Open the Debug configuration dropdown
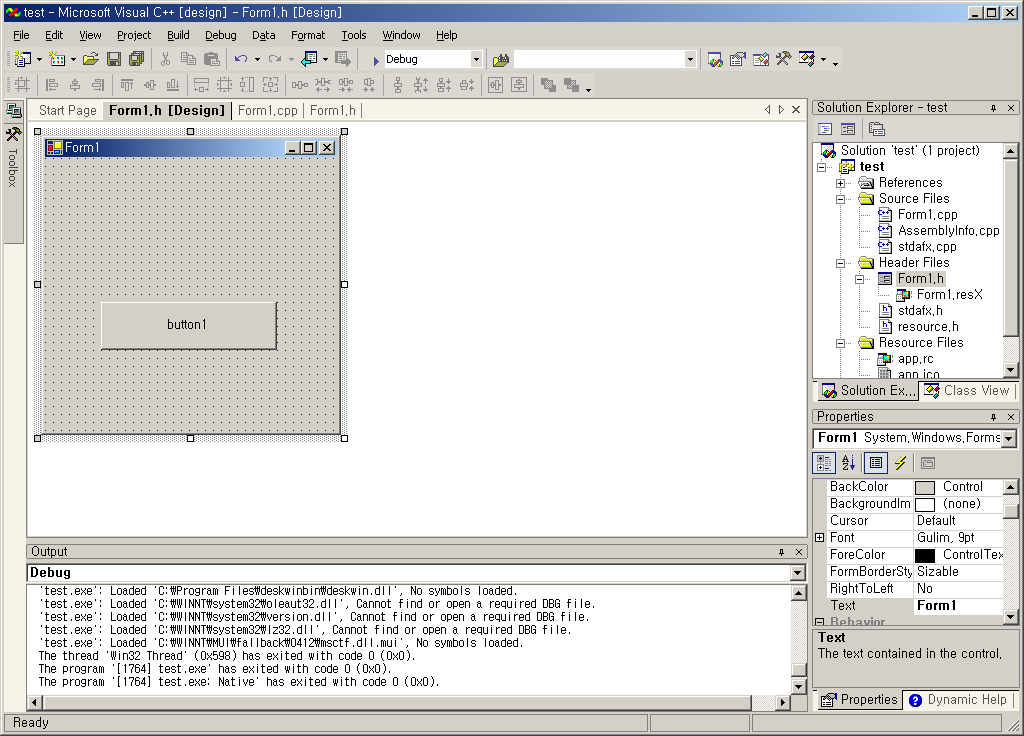This screenshot has height=736, width=1024. [x=476, y=60]
